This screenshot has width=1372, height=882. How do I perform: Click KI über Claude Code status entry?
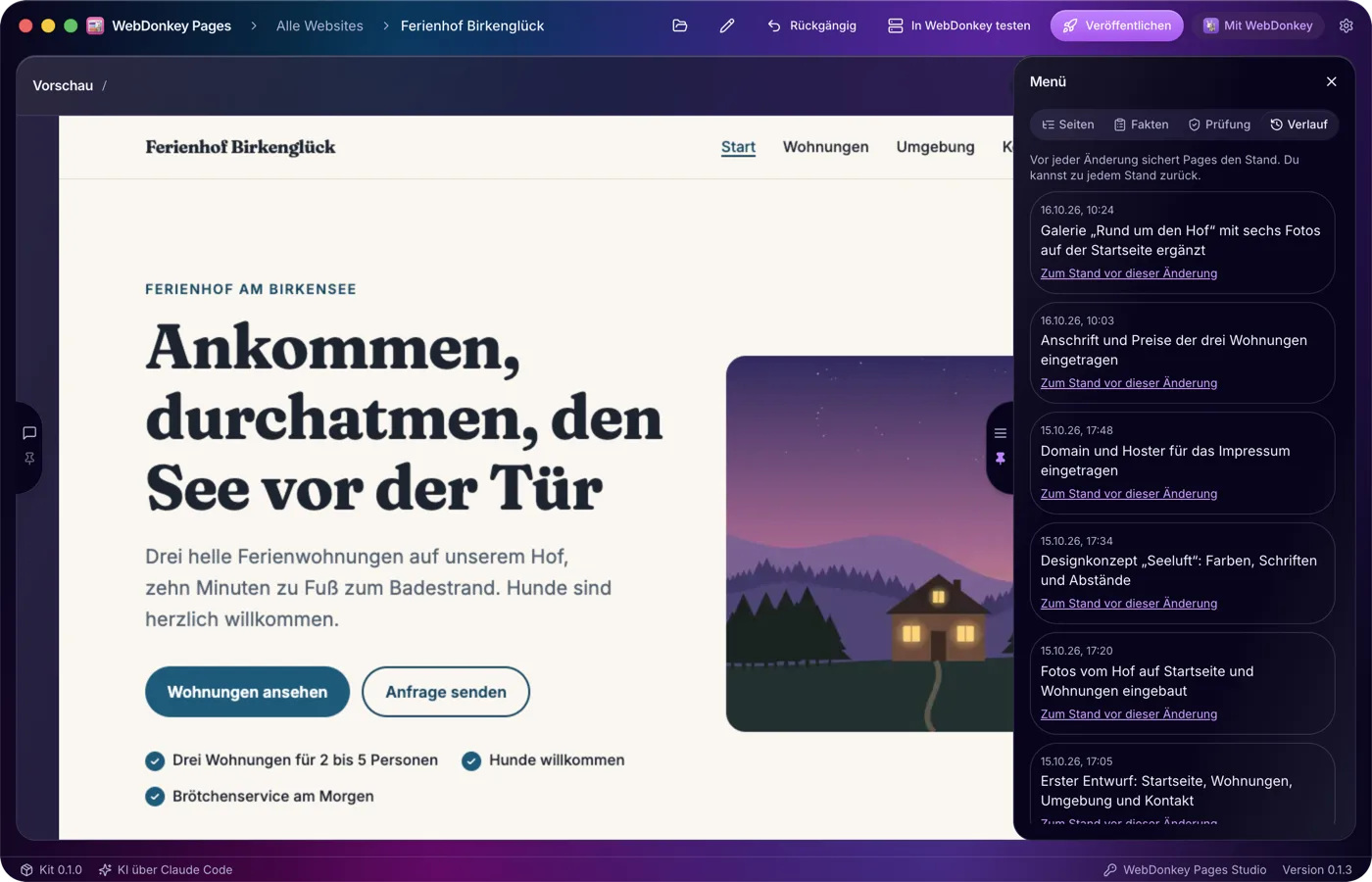click(165, 870)
